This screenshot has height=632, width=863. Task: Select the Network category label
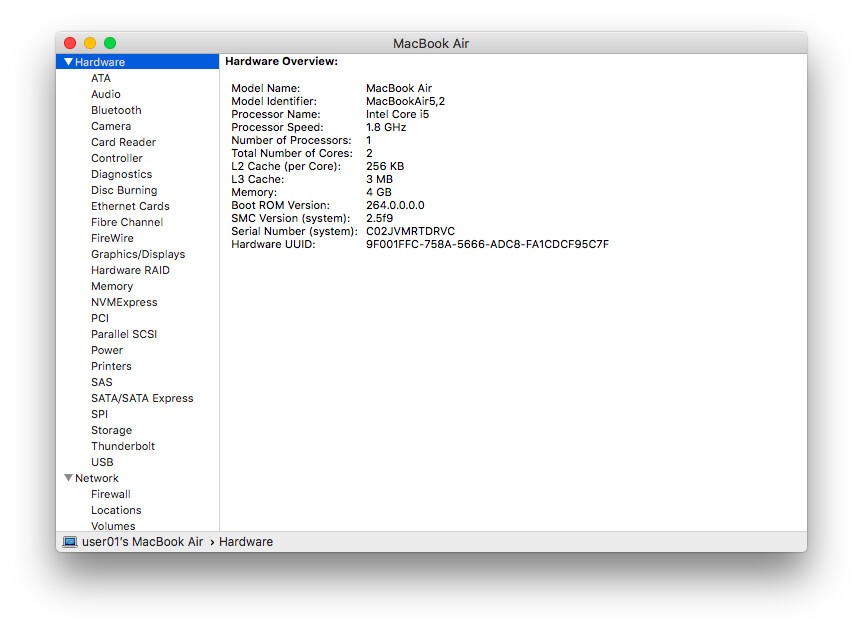(96, 478)
